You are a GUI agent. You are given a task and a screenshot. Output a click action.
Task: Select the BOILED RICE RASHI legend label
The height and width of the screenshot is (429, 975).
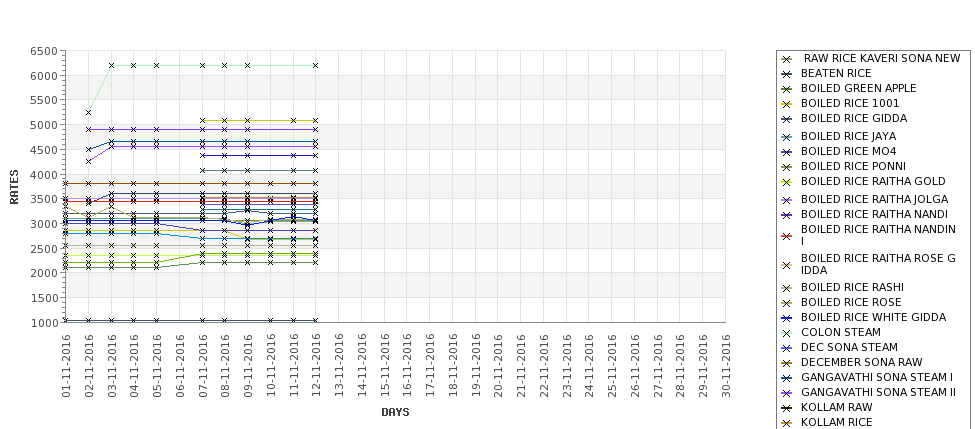click(852, 287)
